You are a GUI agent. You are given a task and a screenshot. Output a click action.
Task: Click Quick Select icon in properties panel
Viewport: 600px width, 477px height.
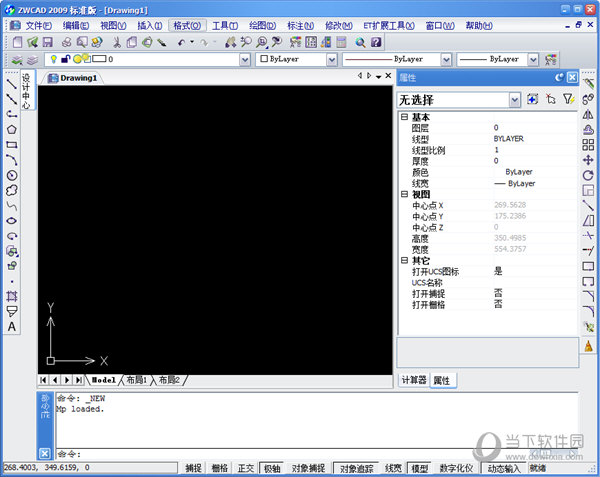(x=569, y=99)
